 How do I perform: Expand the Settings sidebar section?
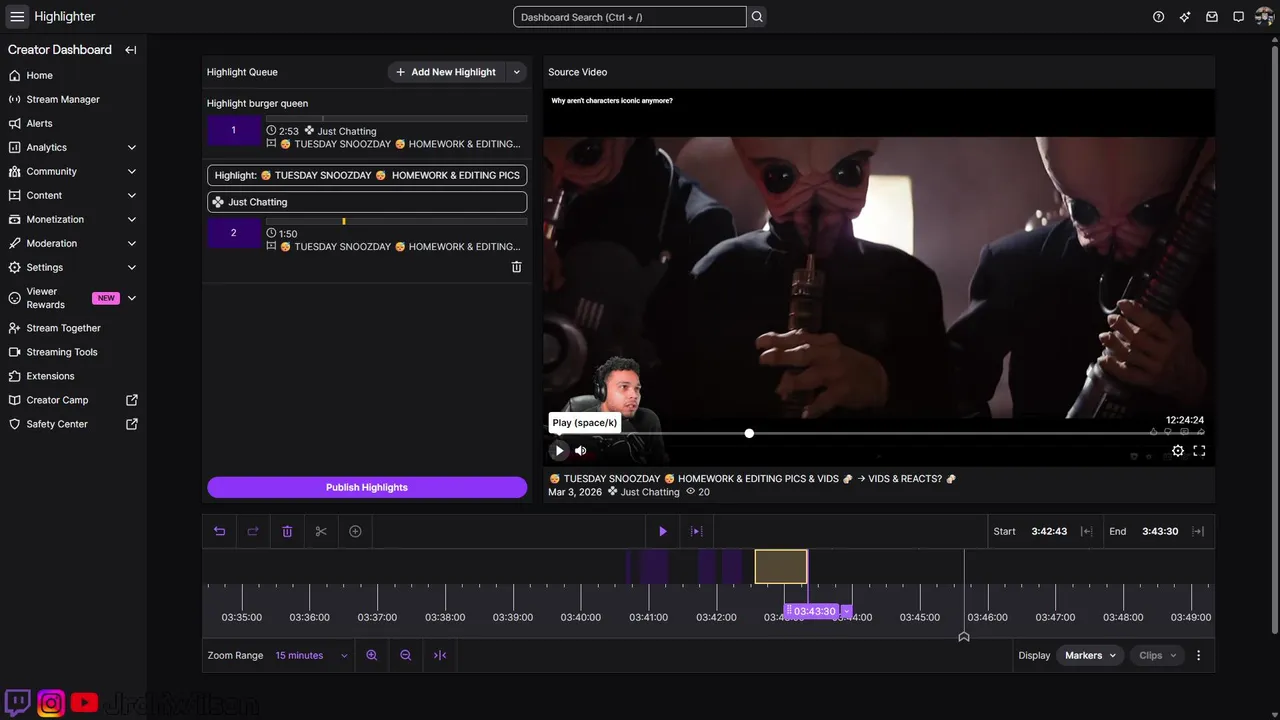click(x=132, y=267)
